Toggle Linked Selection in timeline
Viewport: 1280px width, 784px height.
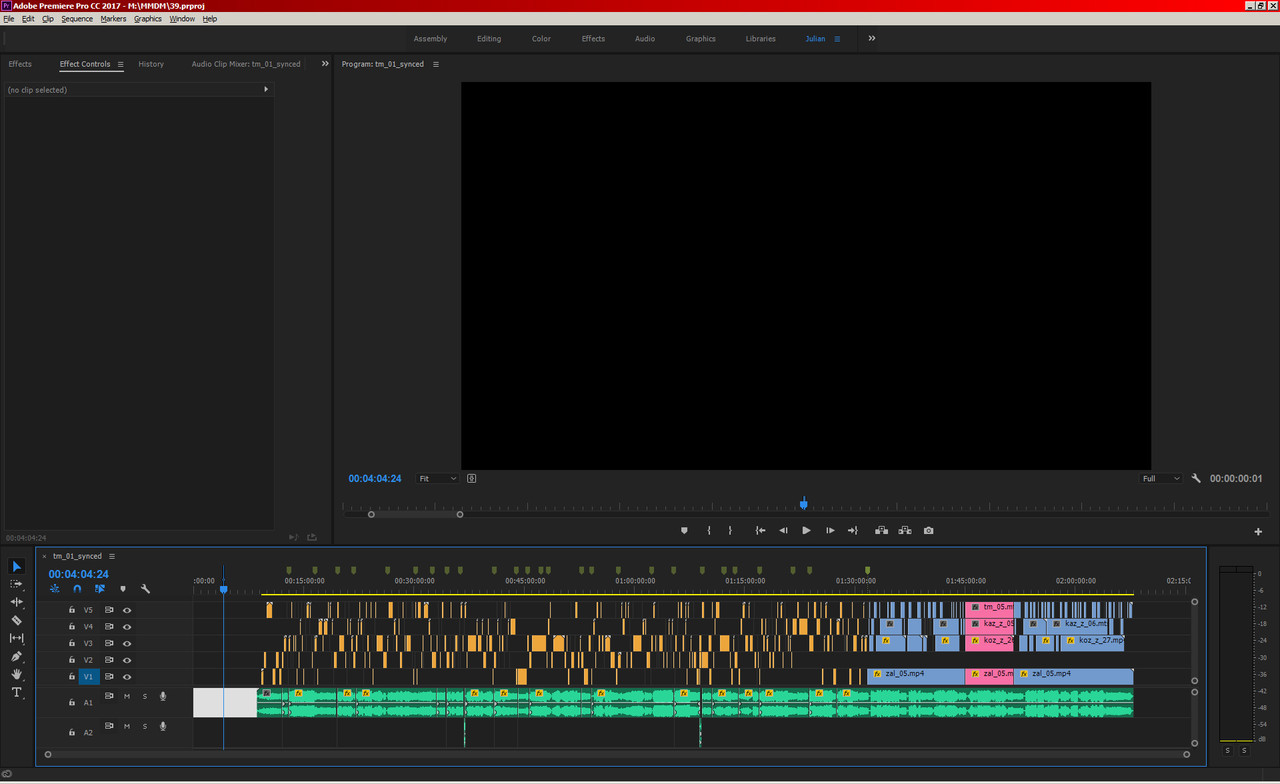click(100, 589)
